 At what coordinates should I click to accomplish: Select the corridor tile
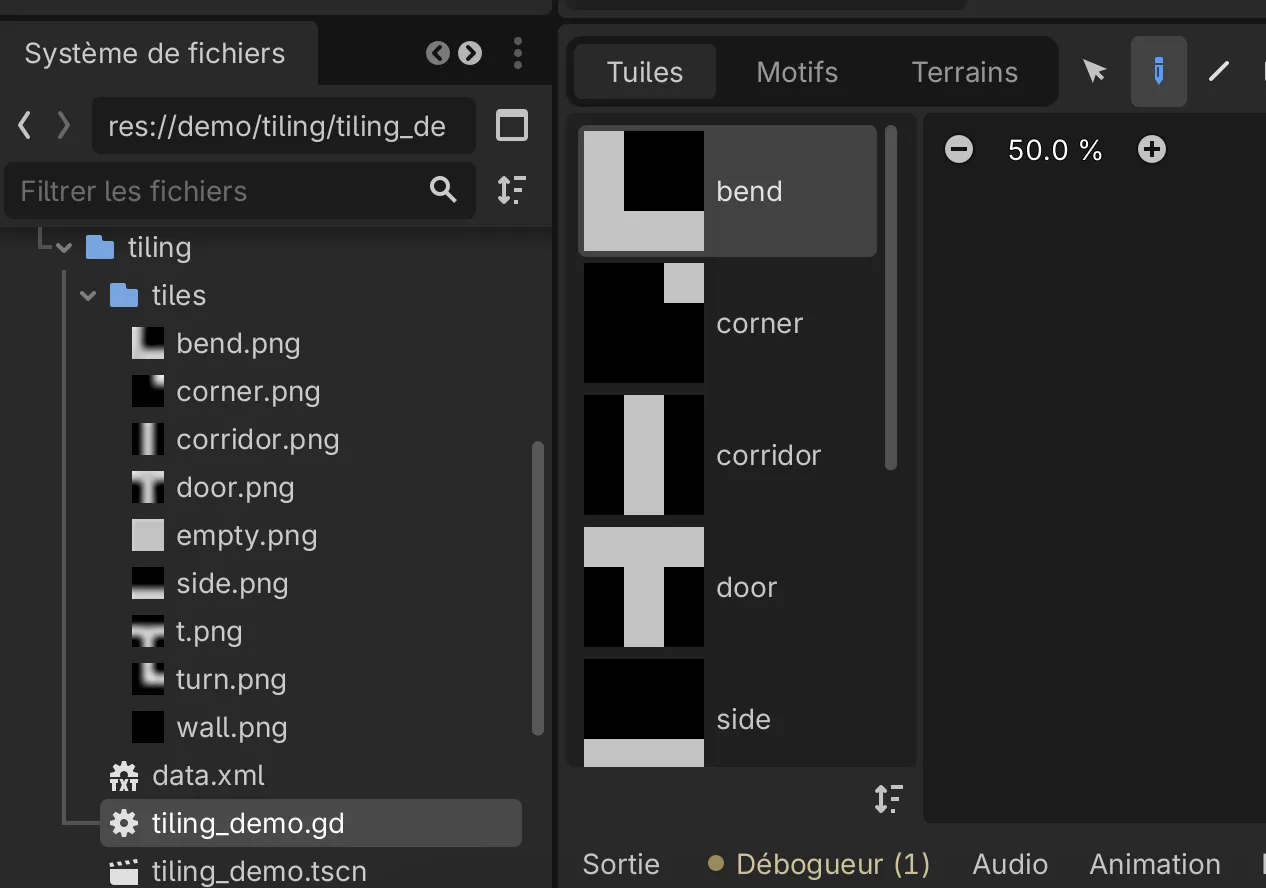727,455
